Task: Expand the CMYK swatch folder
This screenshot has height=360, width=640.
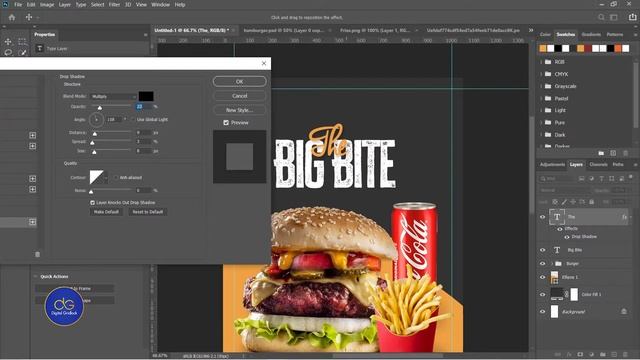Action: (542, 74)
